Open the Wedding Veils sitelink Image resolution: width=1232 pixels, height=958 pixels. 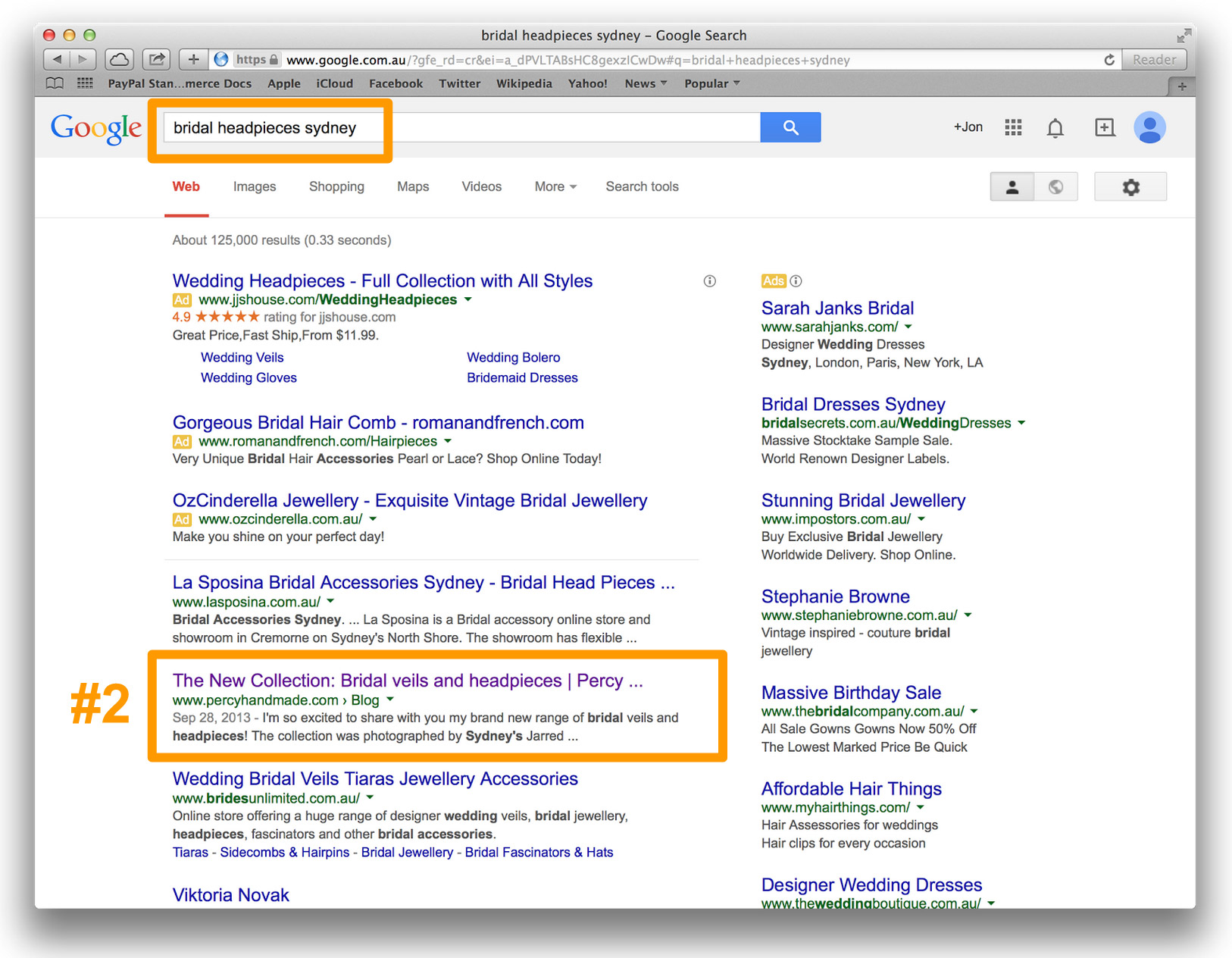[x=242, y=358]
